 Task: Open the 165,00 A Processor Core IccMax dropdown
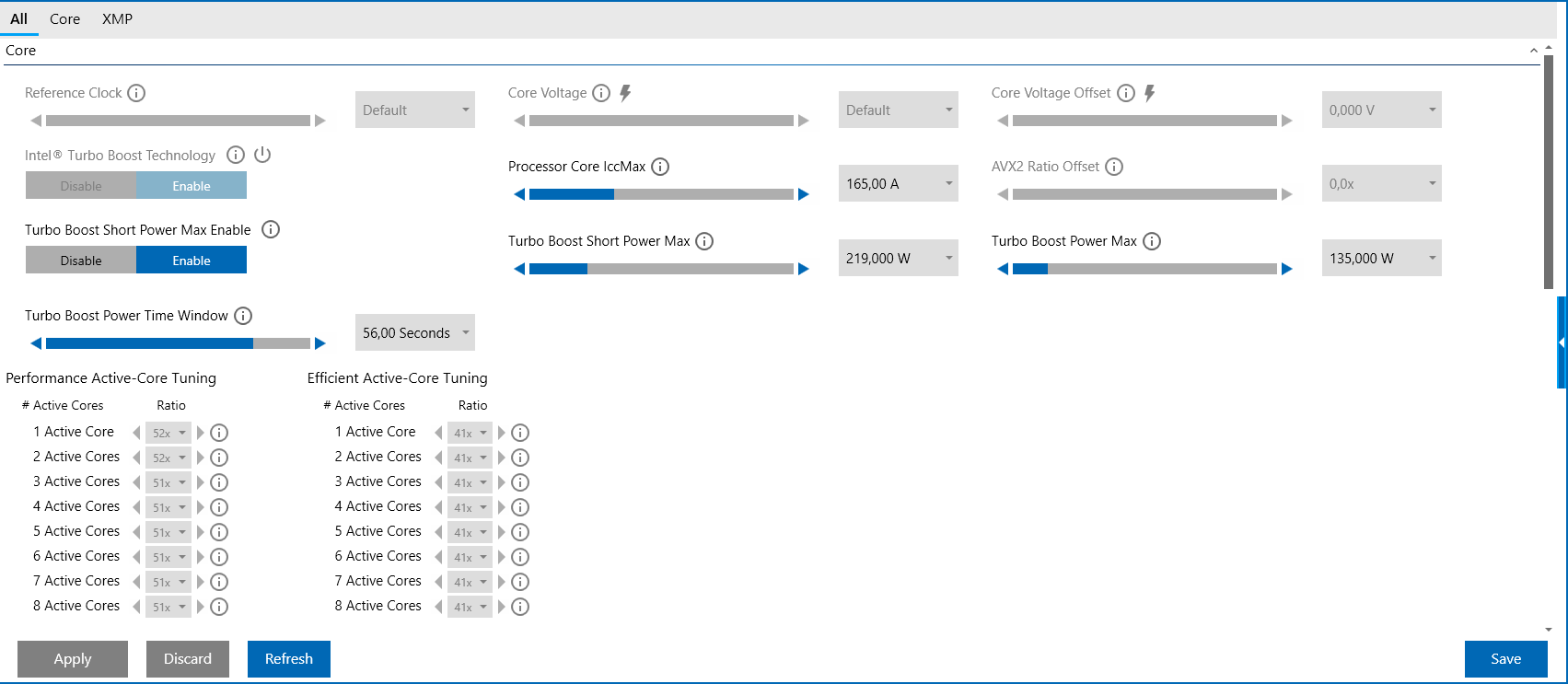[898, 184]
